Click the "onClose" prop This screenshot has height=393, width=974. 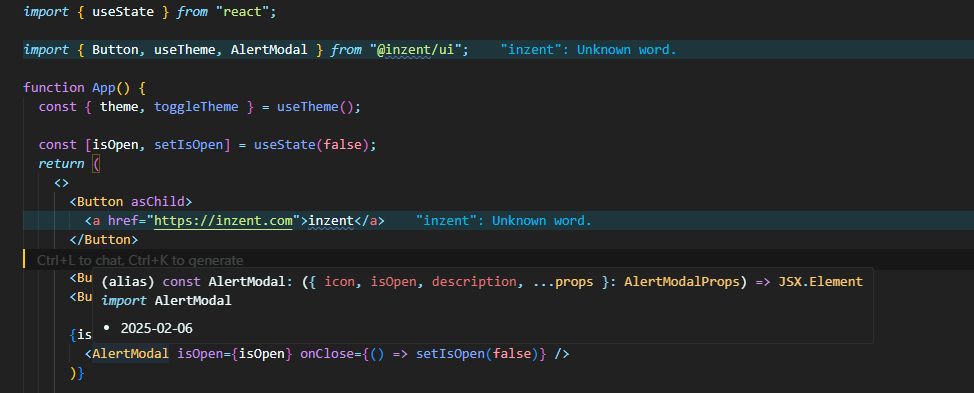tap(327, 354)
